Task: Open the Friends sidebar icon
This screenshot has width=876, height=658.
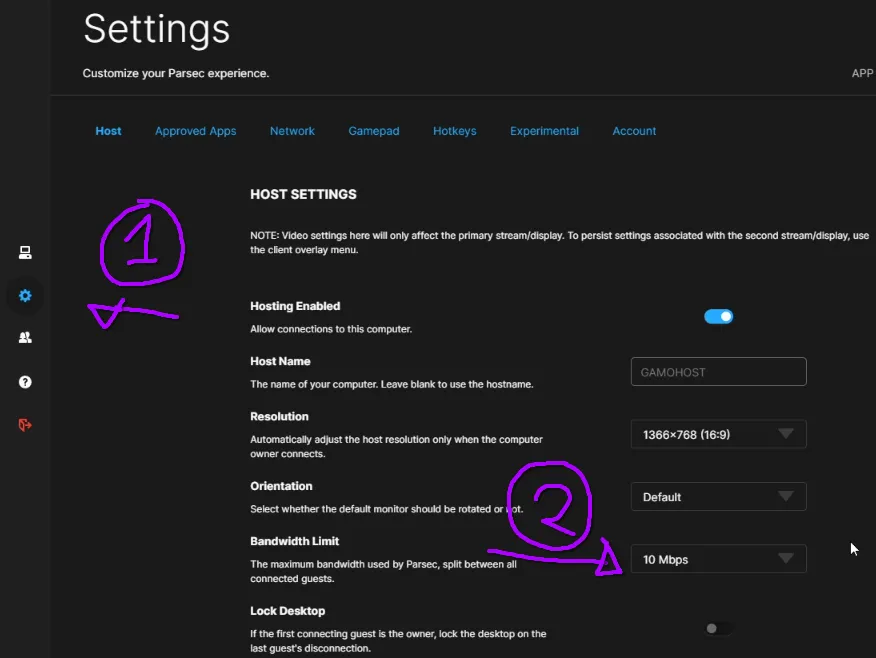Action: (25, 337)
